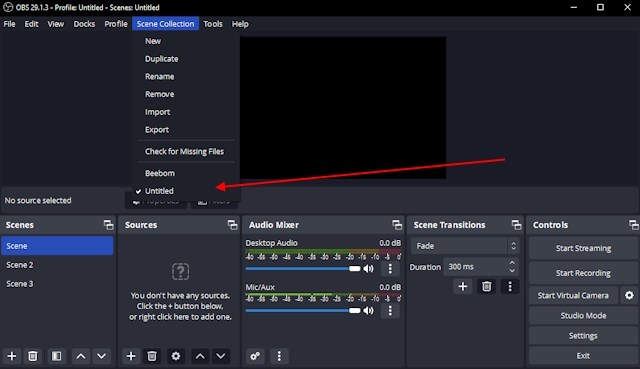Close the Scene Collection menu
Image resolution: width=640 pixels, height=369 pixels.
coord(165,24)
